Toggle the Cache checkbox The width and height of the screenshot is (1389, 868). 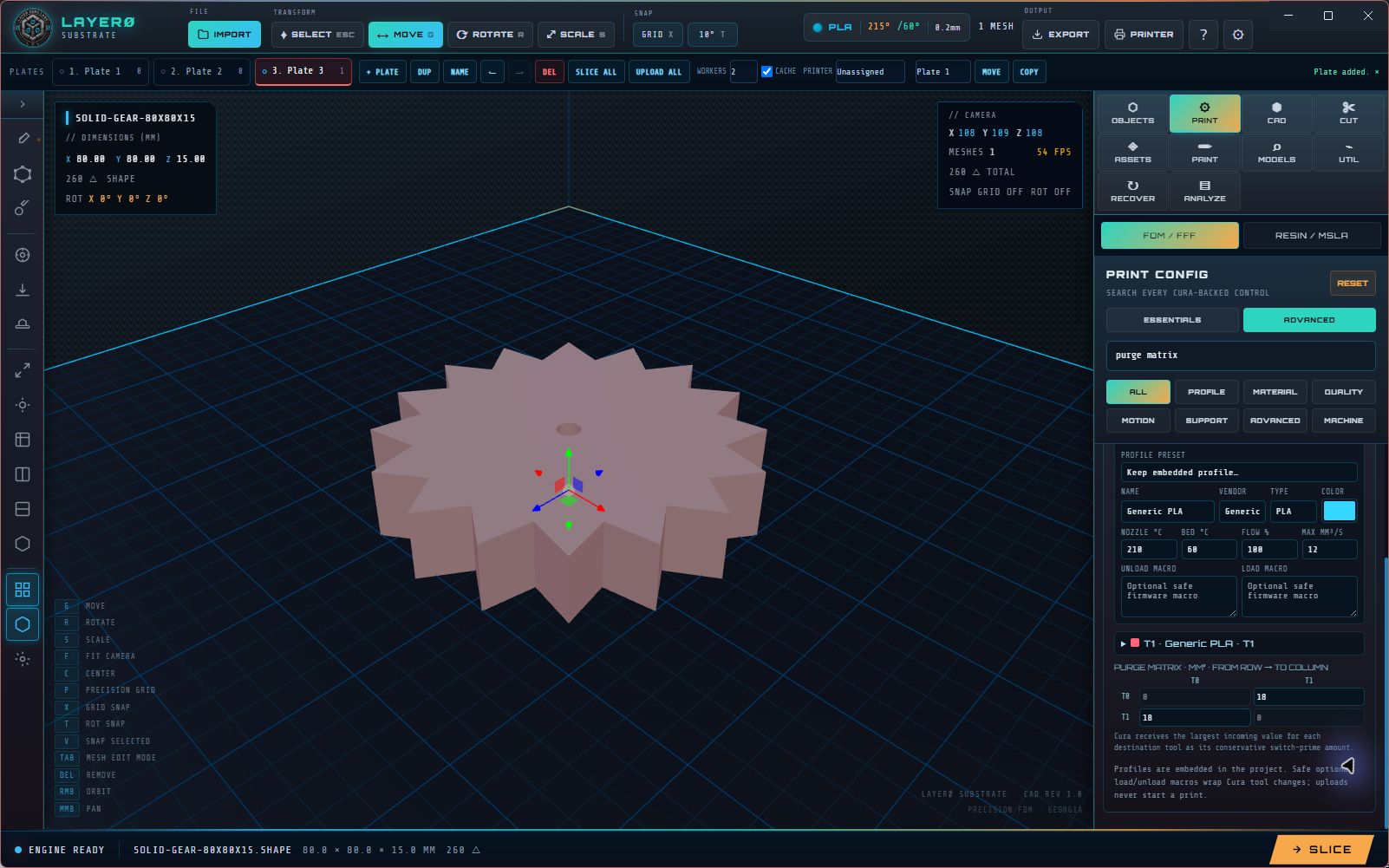point(766,72)
